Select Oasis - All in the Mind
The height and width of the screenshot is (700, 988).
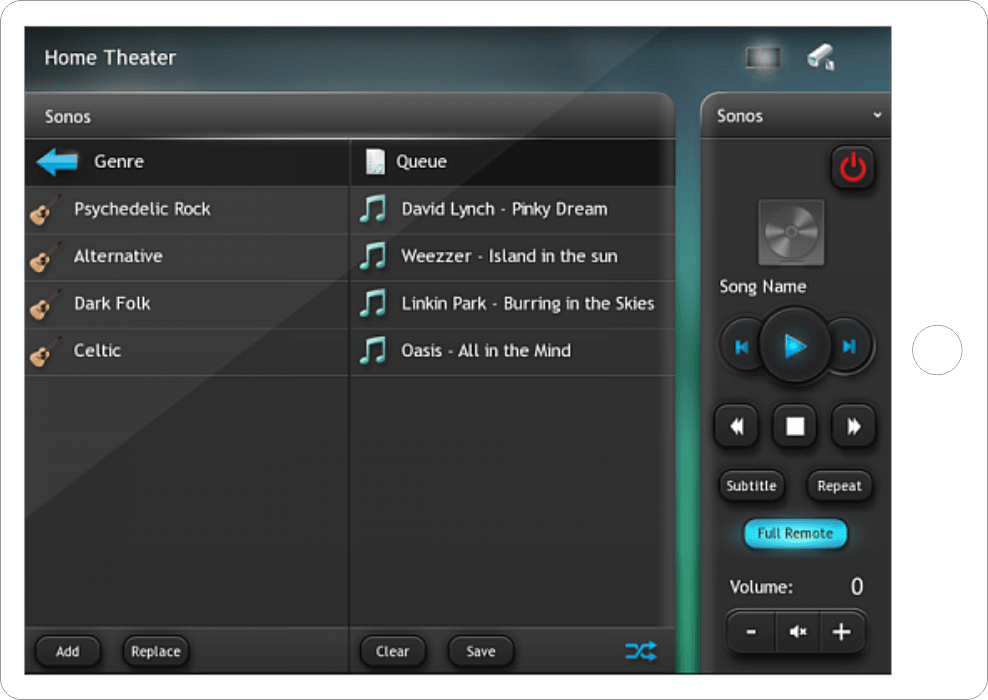pos(486,351)
